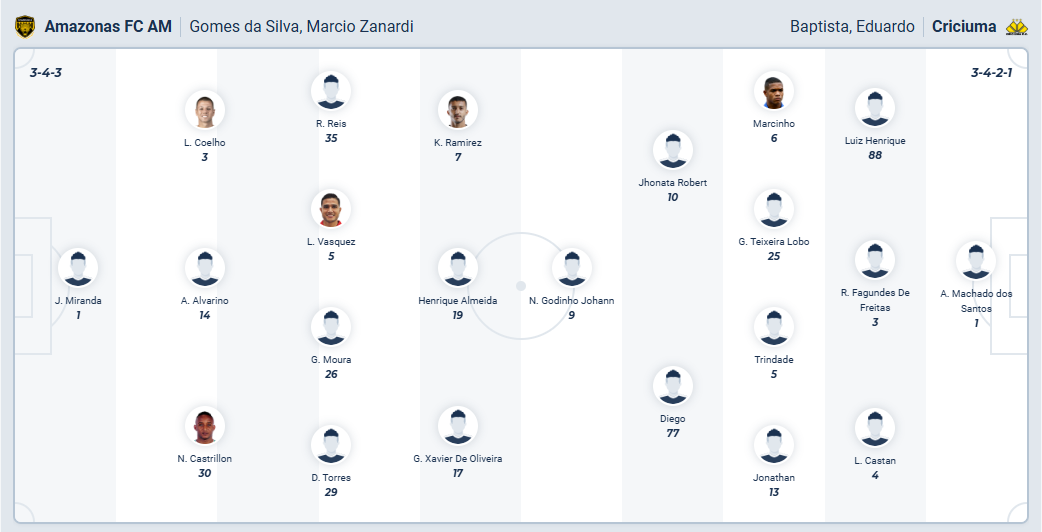Click Marcinho's player photo
The image size is (1042, 532).
[773, 91]
